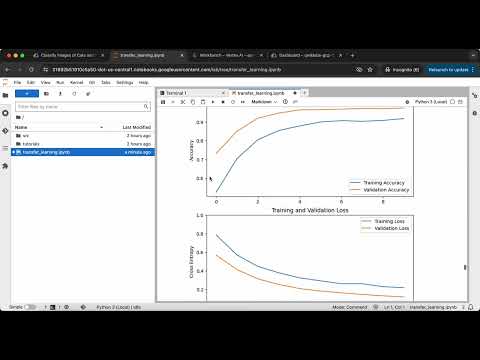Restart kernel and run all cells
Viewport: 480px width, 360px height.
tap(243, 102)
